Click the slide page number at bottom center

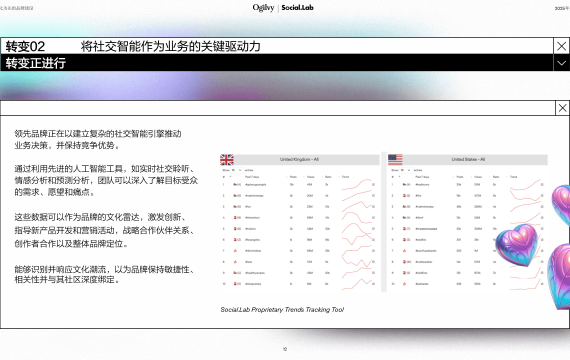[x=285, y=349]
